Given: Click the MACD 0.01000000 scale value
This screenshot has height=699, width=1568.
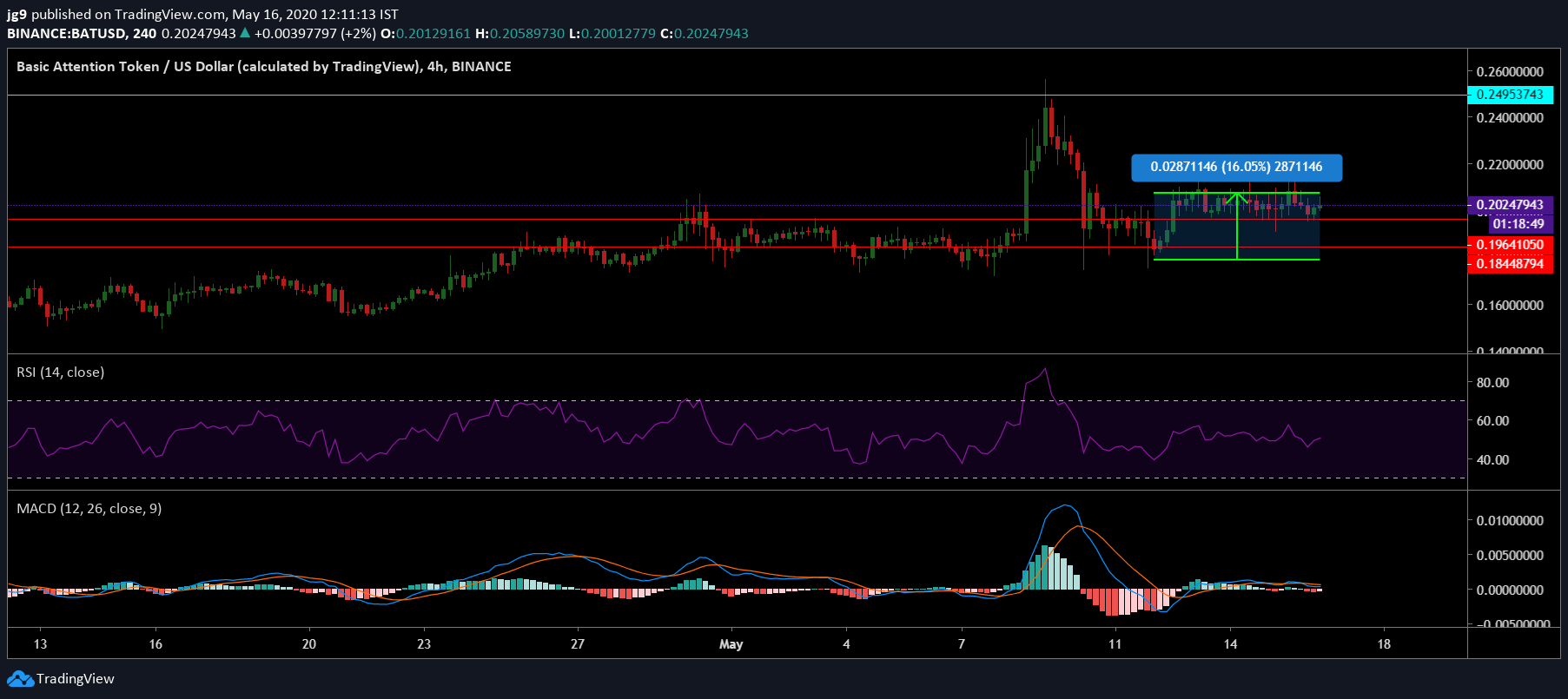Looking at the screenshot, I should [x=1510, y=521].
